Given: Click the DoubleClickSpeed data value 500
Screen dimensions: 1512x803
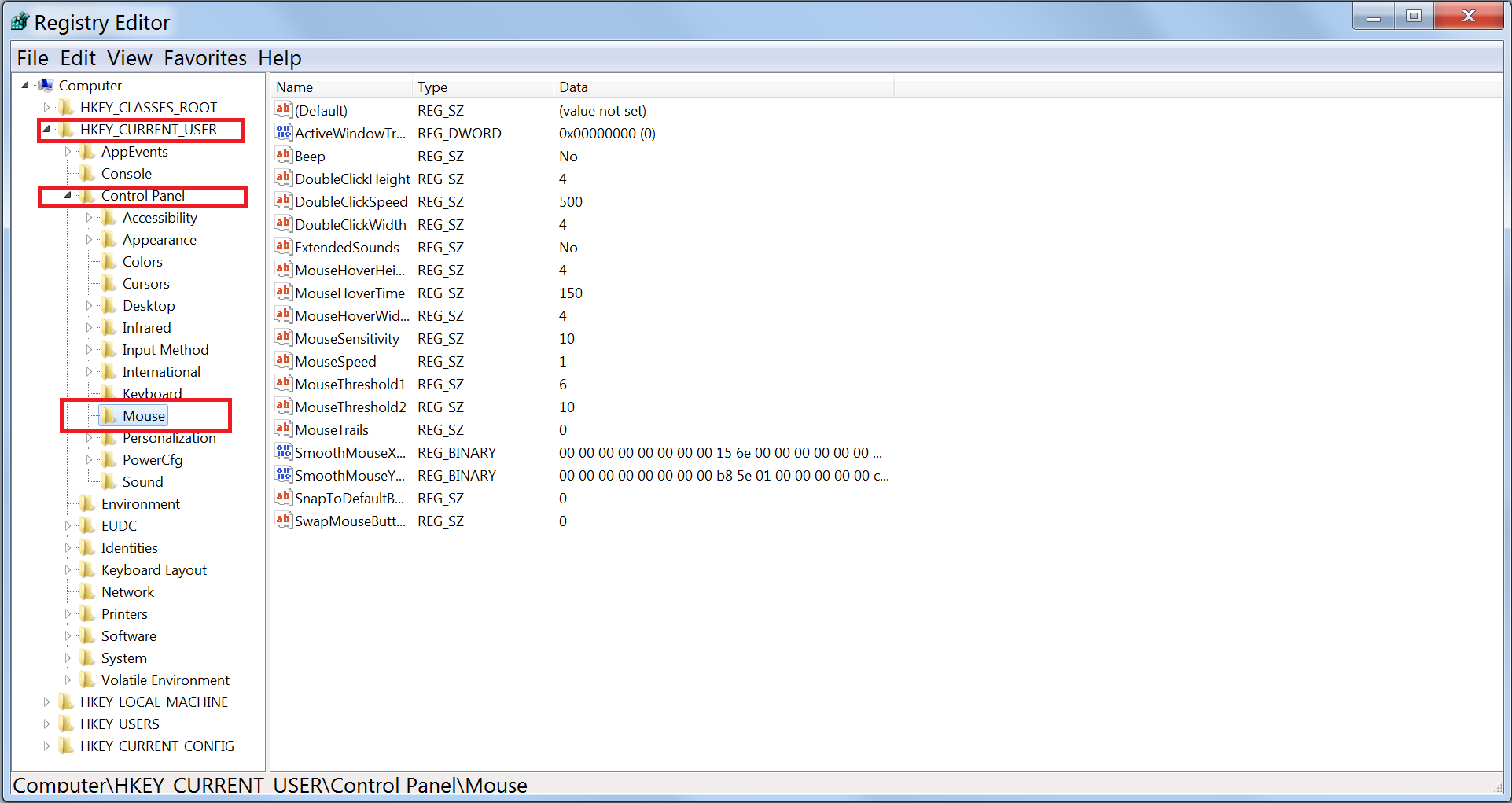Looking at the screenshot, I should click(571, 202).
